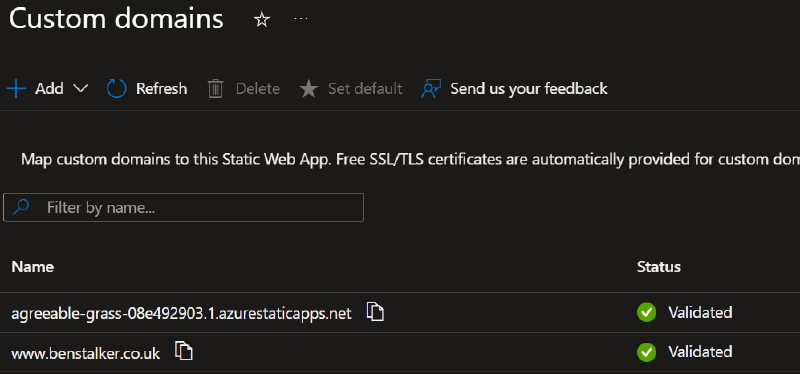Sort by the Status column header

point(659,267)
